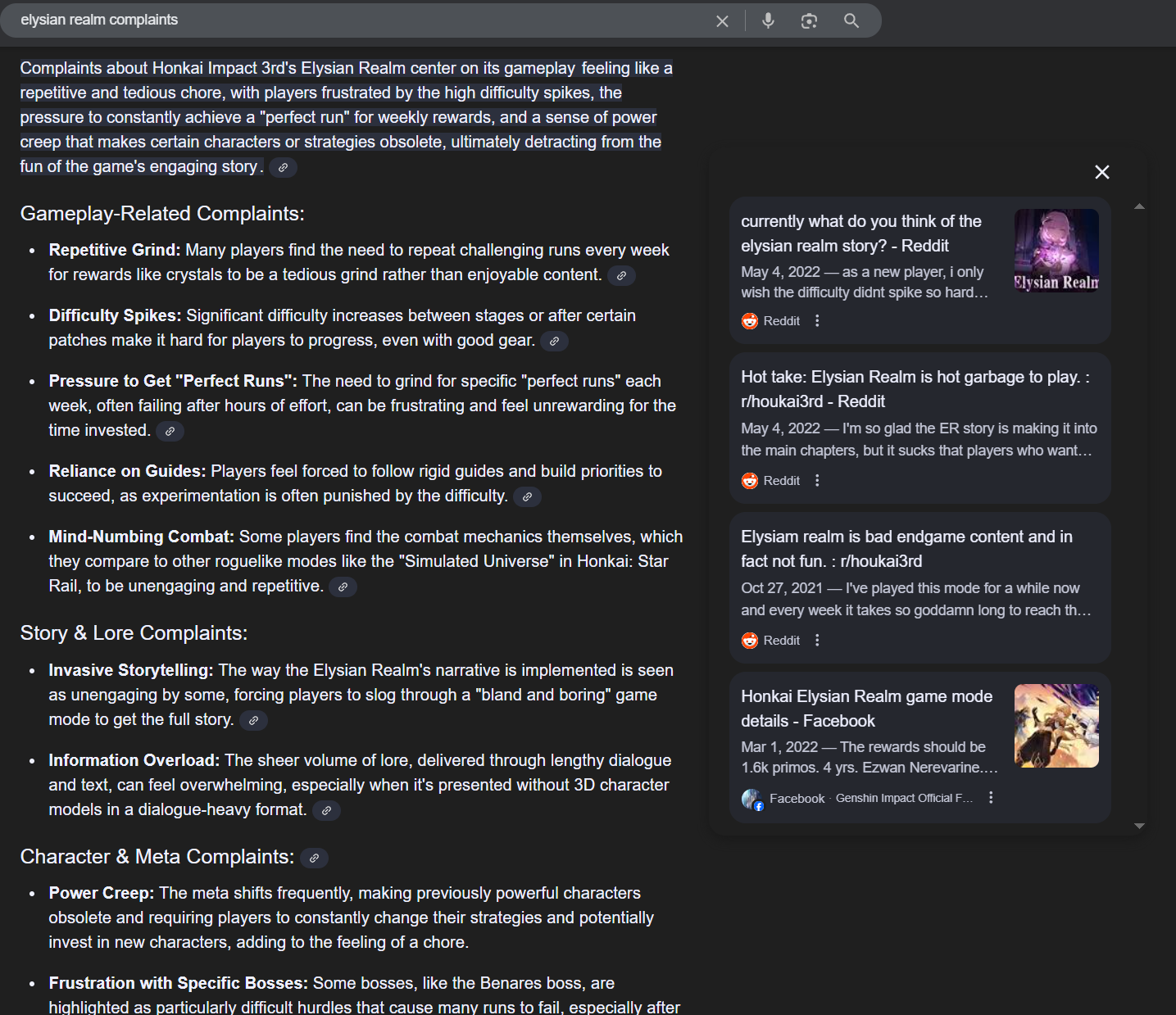
Task: Open source link for Mind-Numbing Combat
Action: click(343, 587)
